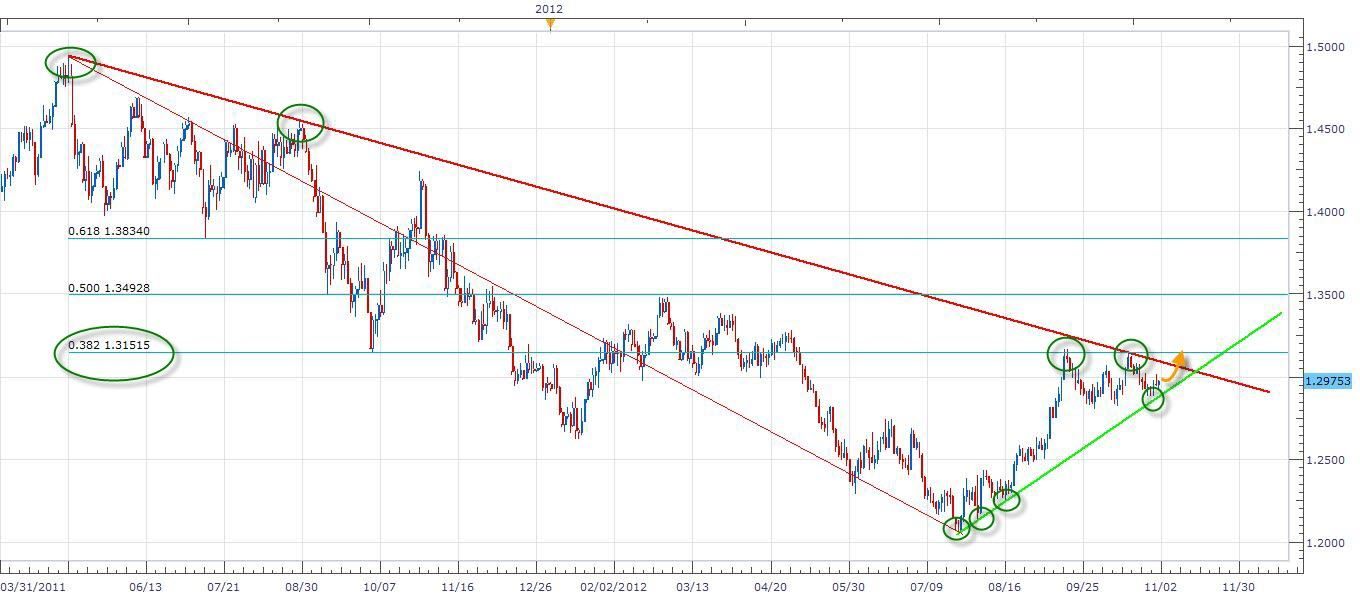Click the 03/13 date label
Image resolution: width=1360 pixels, height=598 pixels.
click(x=692, y=589)
